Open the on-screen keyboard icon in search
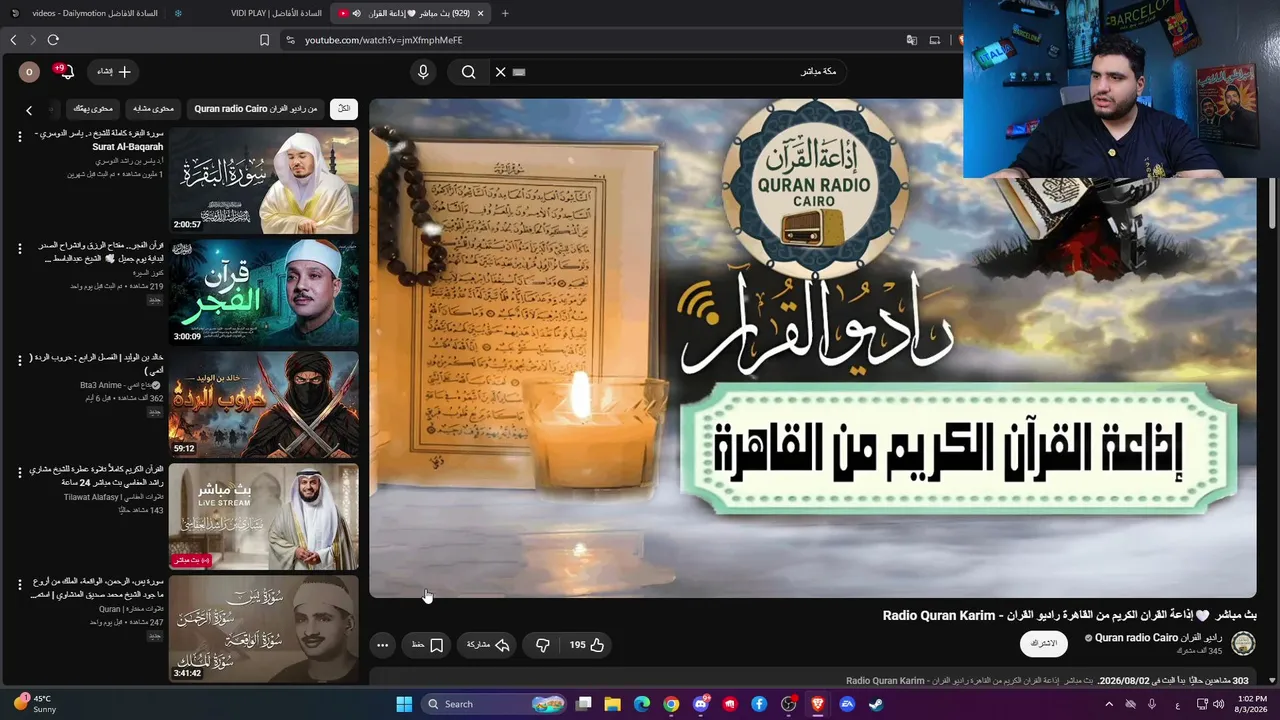The image size is (1280, 720). point(519,72)
